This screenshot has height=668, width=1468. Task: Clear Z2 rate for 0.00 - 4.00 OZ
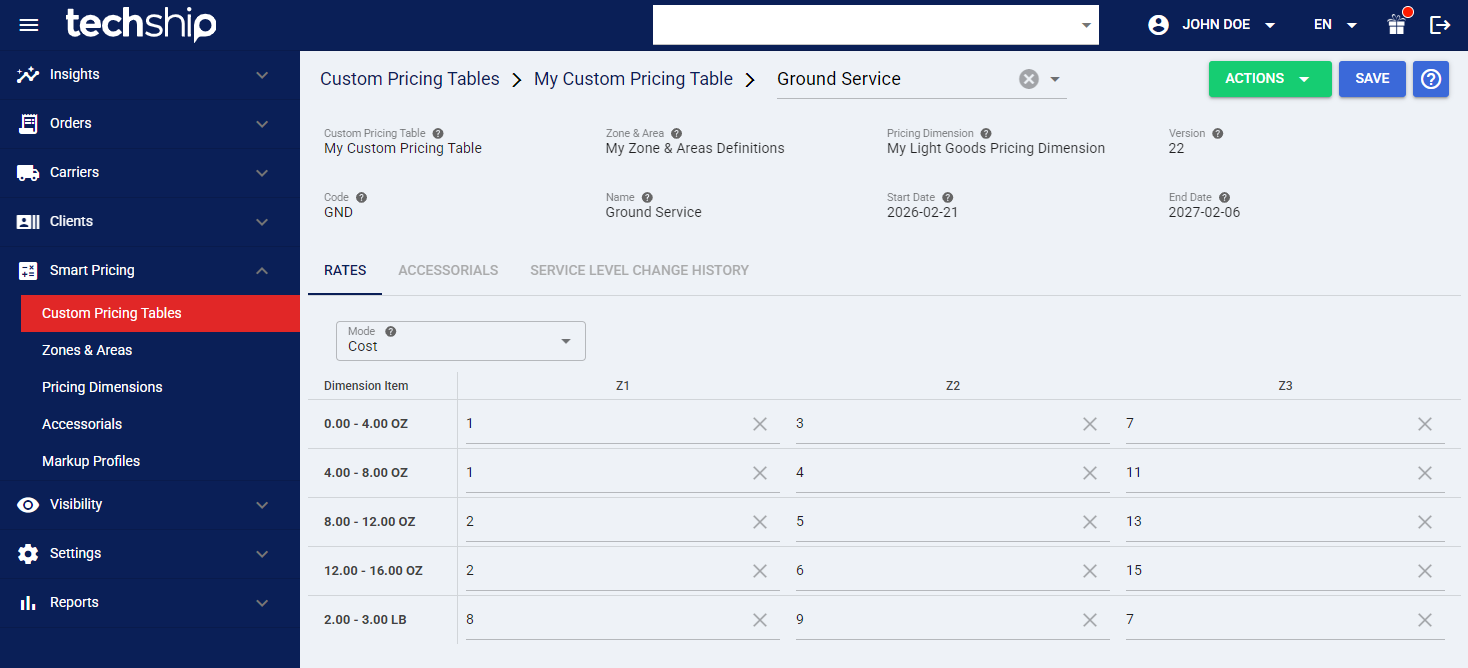1090,424
